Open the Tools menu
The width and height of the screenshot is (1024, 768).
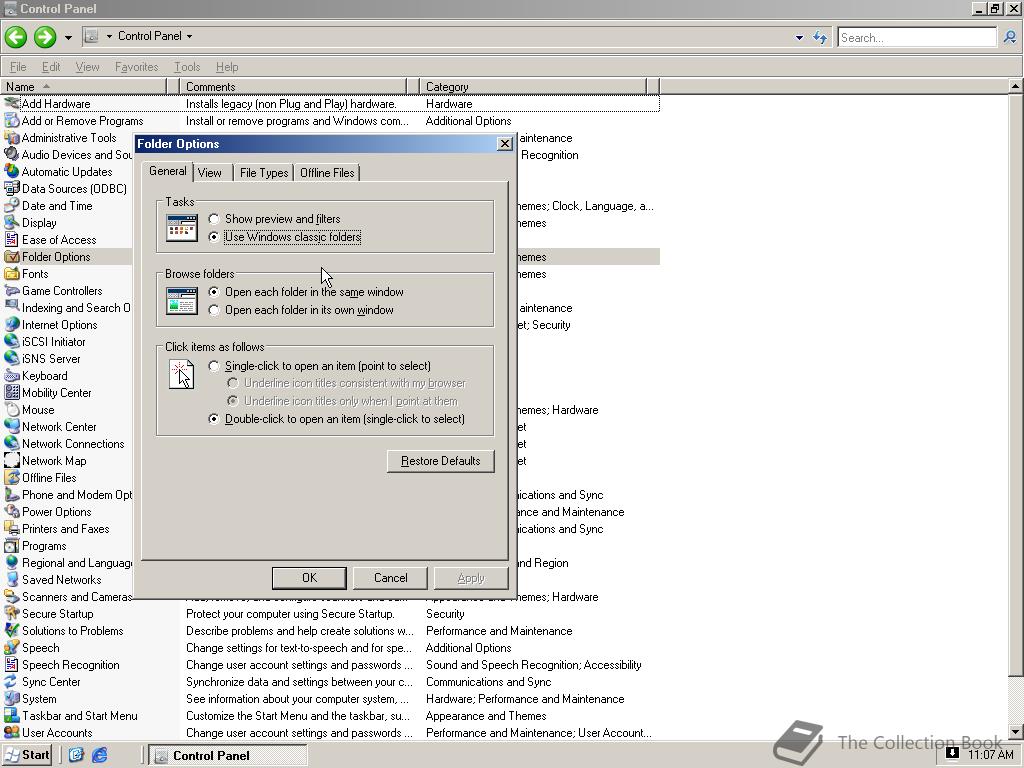tap(187, 67)
